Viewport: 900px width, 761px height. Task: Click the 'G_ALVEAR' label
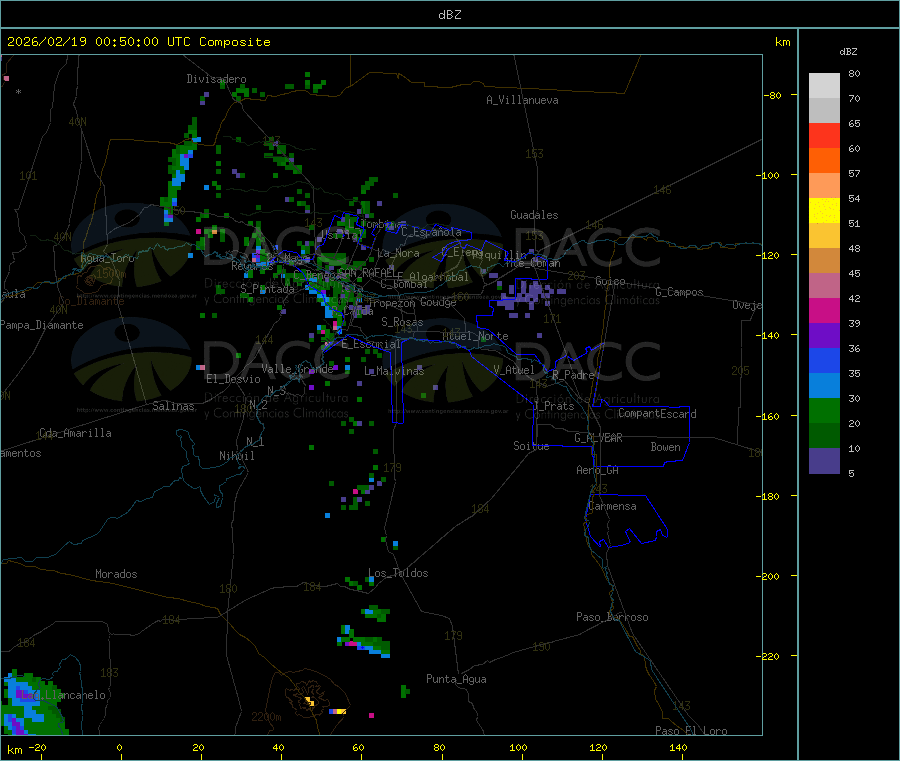pyautogui.click(x=599, y=438)
